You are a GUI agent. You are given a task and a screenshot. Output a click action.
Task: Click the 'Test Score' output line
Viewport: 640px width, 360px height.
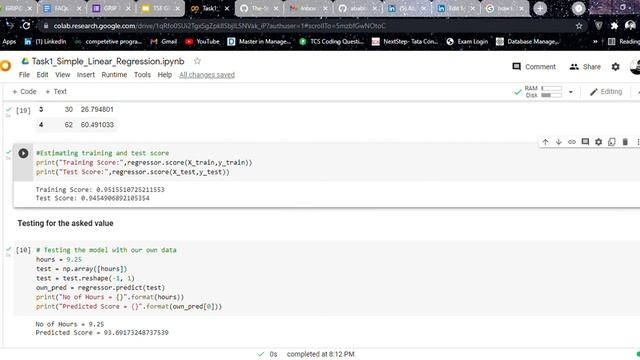pyautogui.click(x=92, y=198)
